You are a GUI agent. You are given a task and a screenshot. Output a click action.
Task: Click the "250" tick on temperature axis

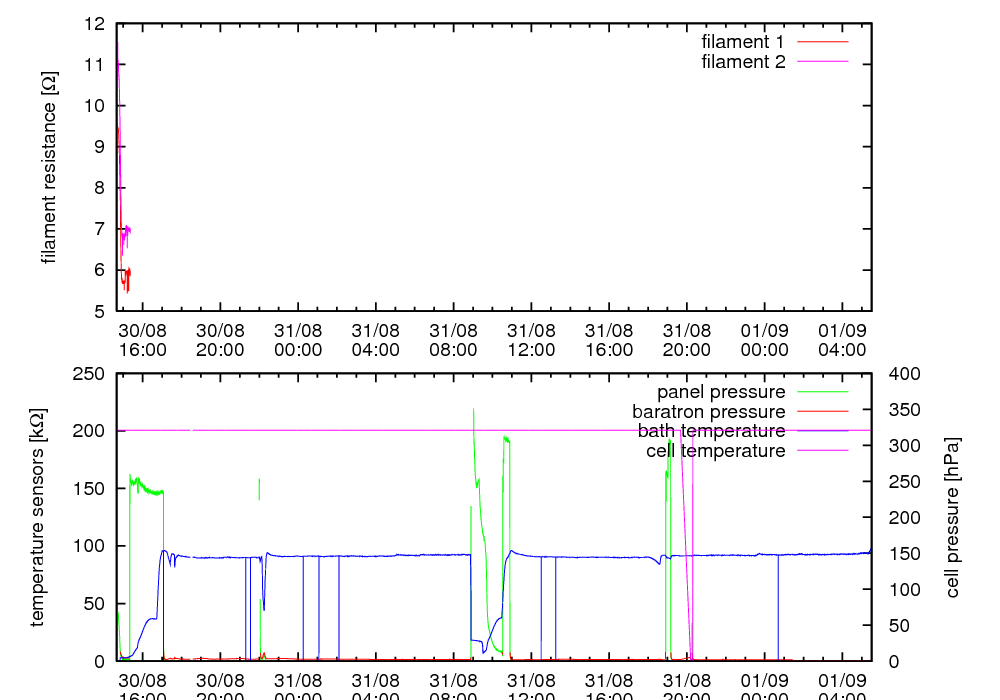tap(91, 373)
